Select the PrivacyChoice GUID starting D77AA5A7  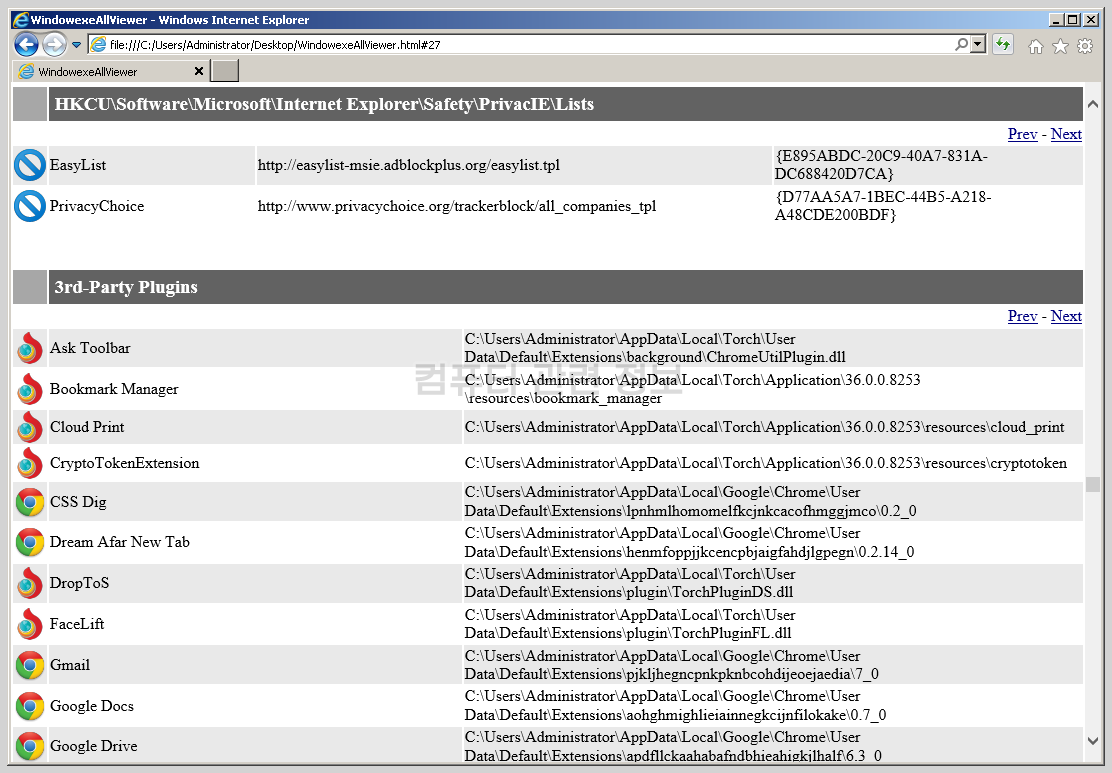pos(883,206)
